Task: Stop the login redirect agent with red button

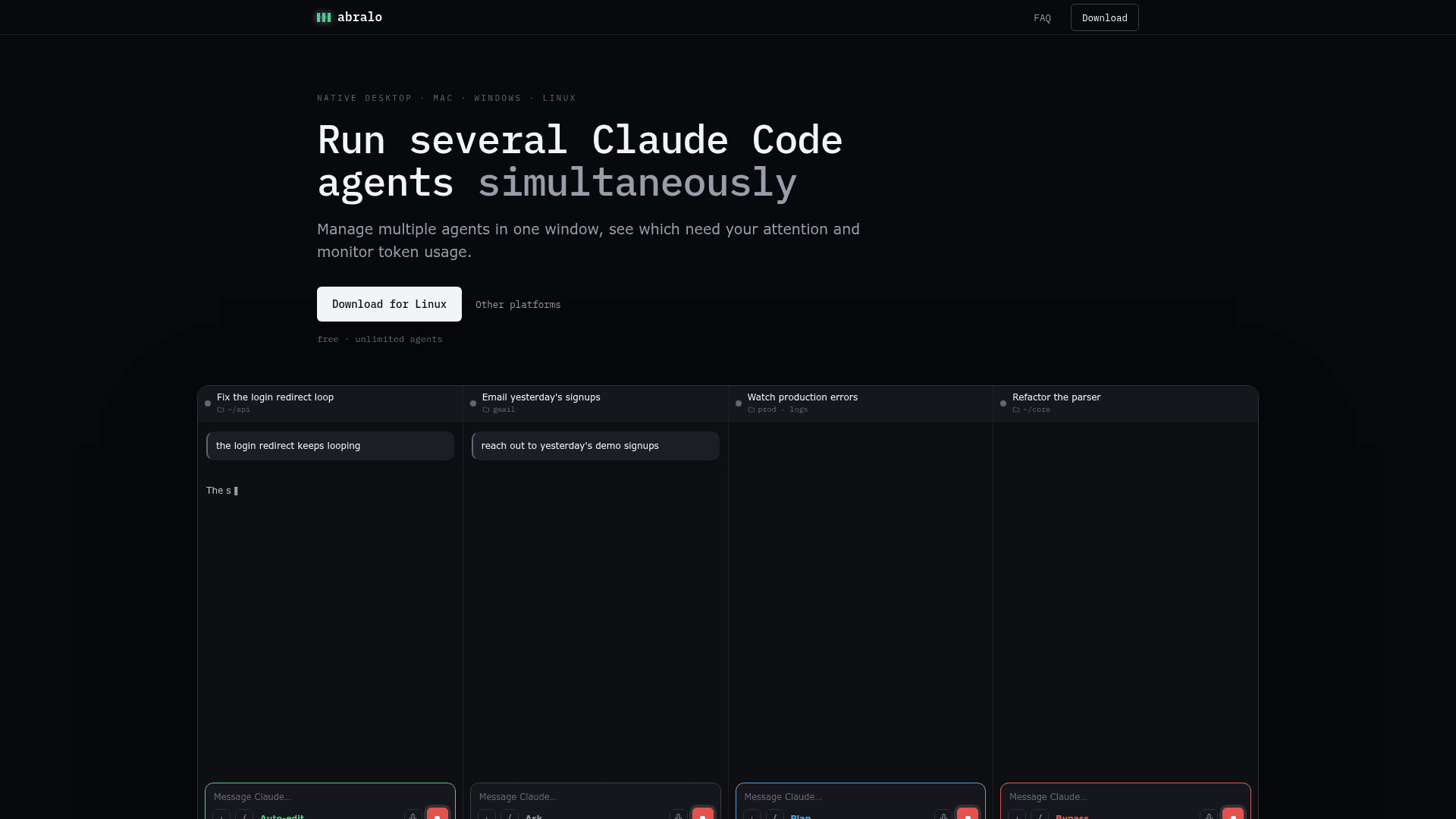Action: click(438, 814)
